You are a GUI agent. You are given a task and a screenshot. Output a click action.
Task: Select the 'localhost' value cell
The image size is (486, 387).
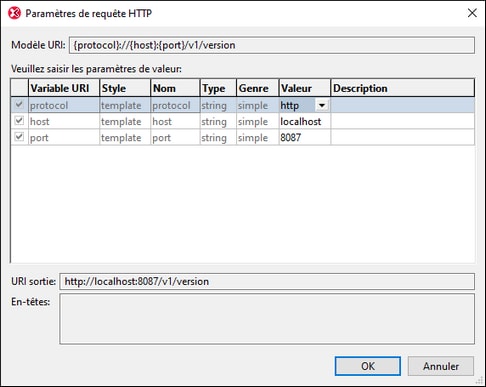click(305, 122)
